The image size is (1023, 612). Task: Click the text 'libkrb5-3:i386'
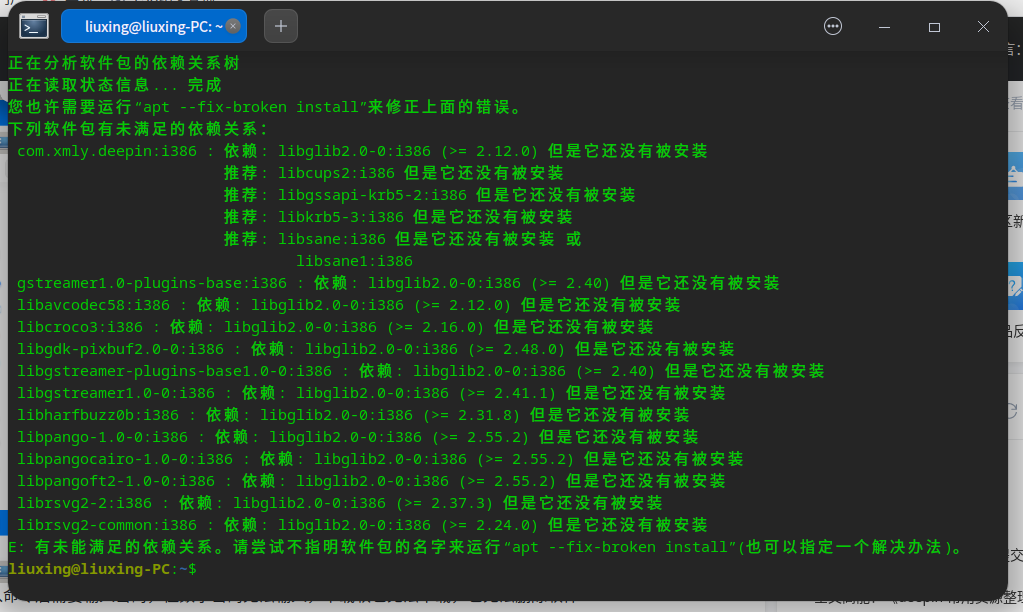click(x=341, y=217)
